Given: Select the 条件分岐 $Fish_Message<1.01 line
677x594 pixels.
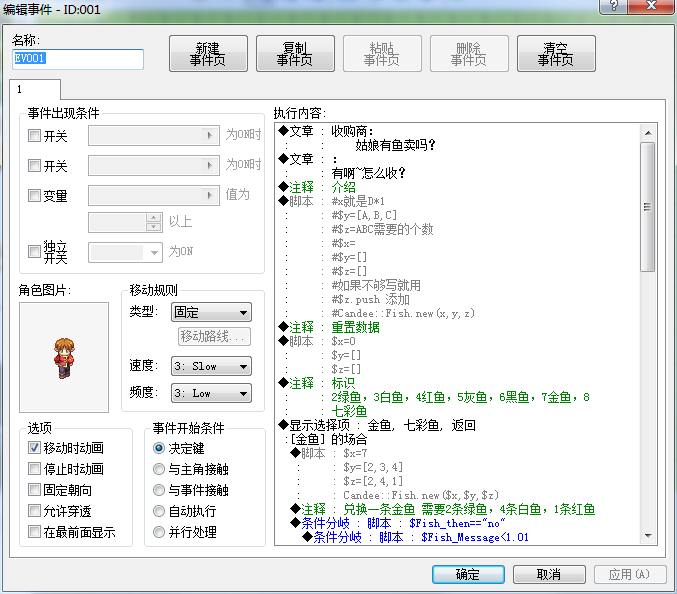Looking at the screenshot, I should [415, 537].
